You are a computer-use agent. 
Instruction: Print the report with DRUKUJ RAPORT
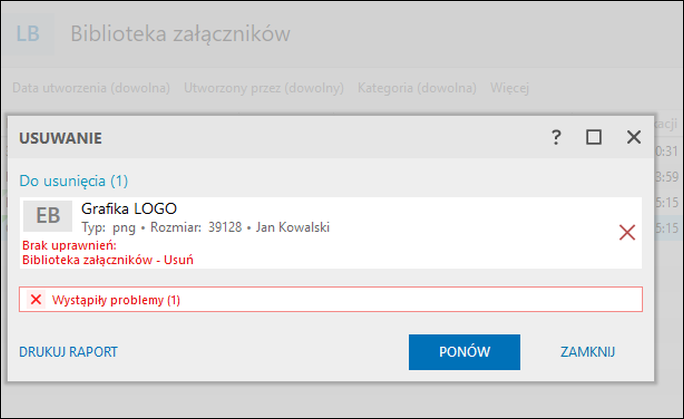point(68,352)
